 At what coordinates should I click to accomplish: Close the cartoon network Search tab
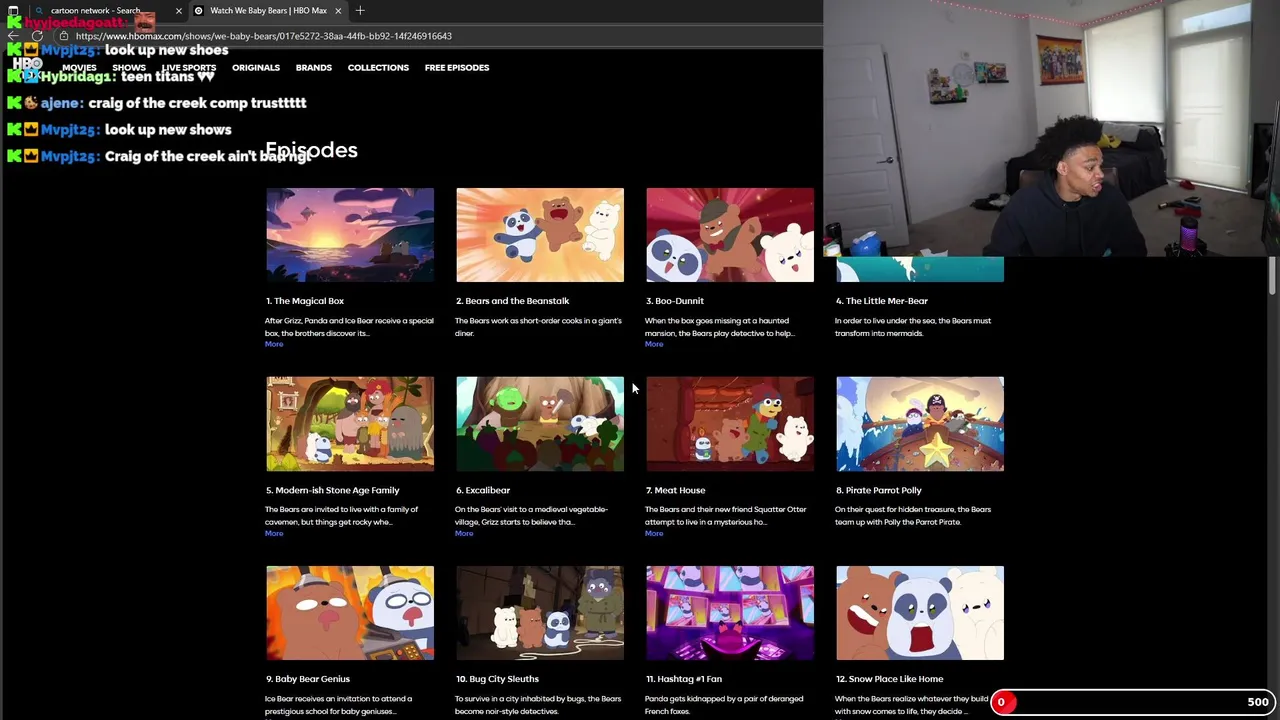(179, 11)
